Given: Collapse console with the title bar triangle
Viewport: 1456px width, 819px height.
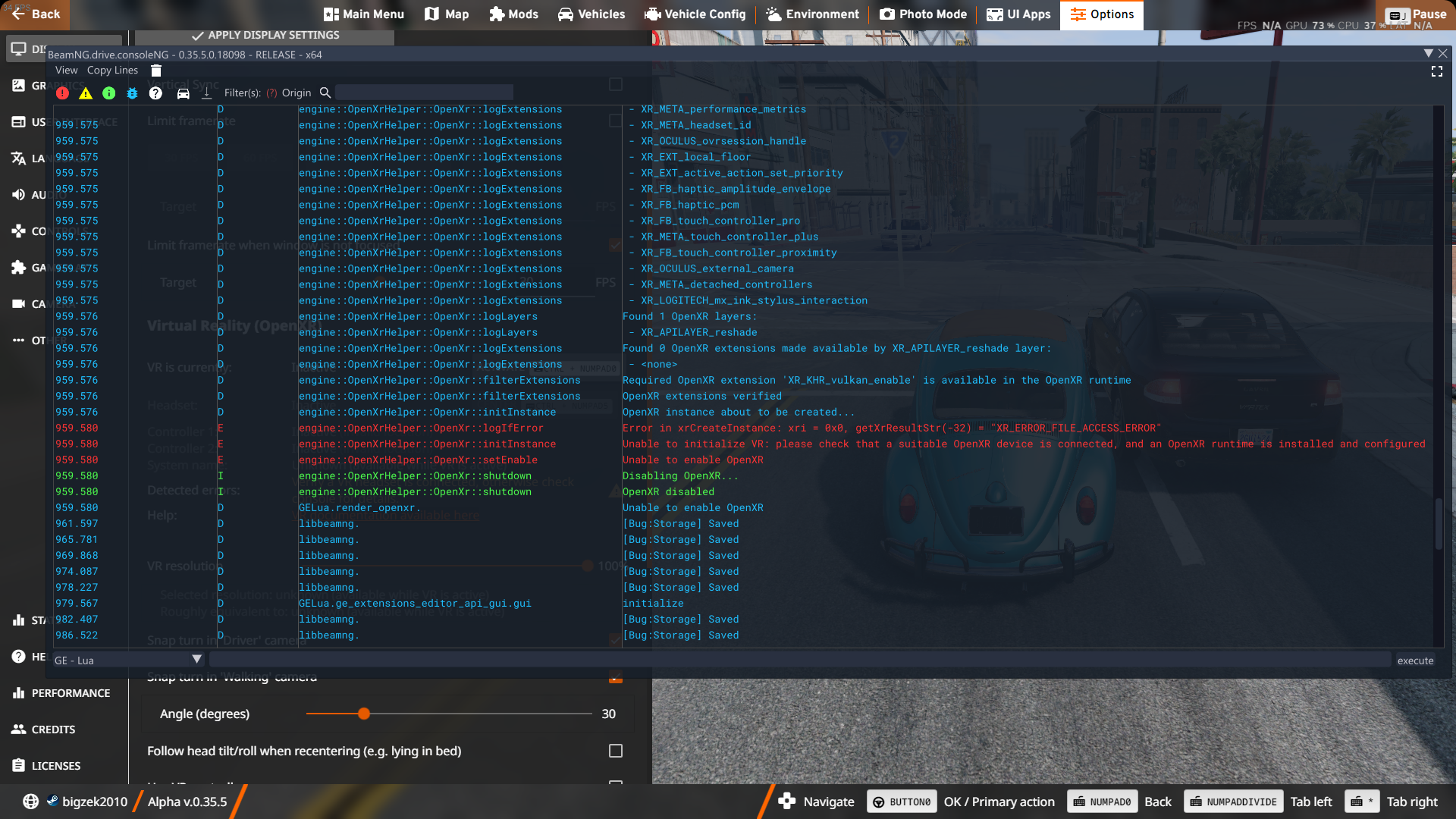Looking at the screenshot, I should click(x=1428, y=54).
